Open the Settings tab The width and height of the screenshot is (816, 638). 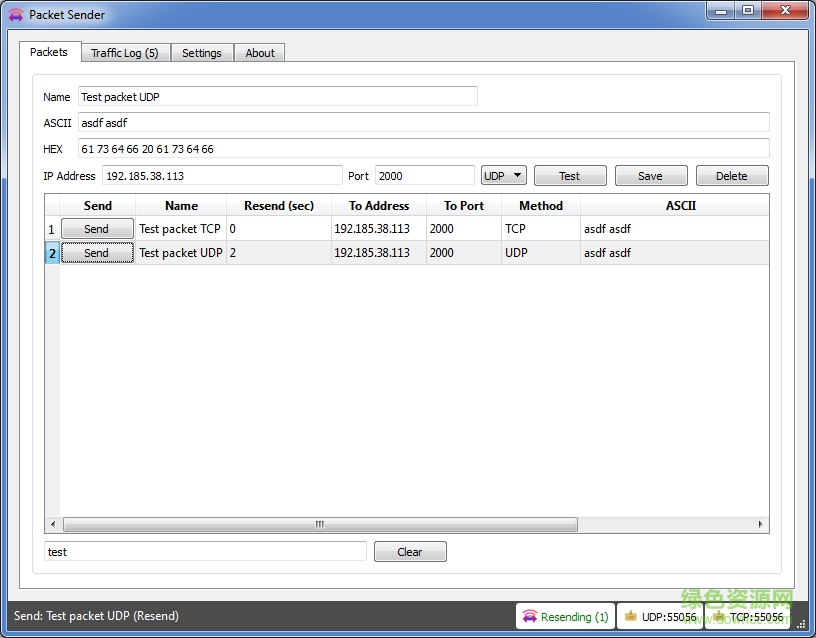[201, 53]
